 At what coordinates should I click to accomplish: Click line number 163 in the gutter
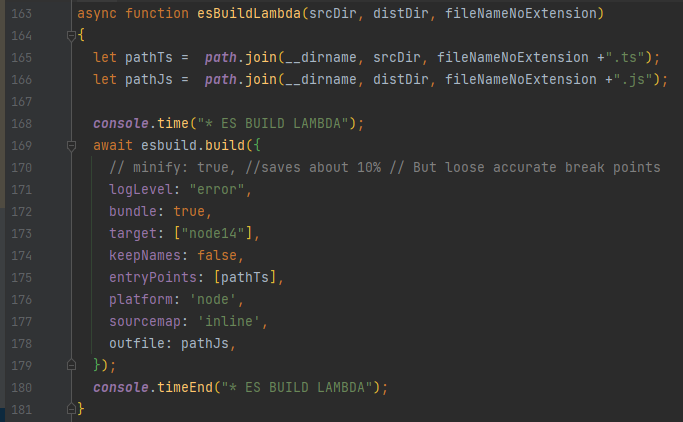[21, 14]
